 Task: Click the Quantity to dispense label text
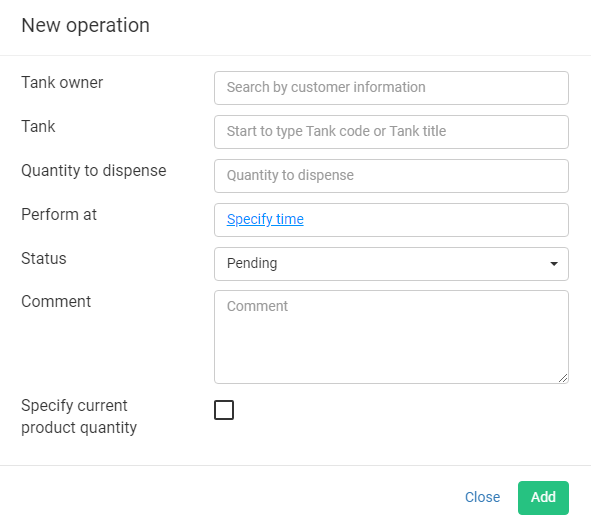coord(93,171)
